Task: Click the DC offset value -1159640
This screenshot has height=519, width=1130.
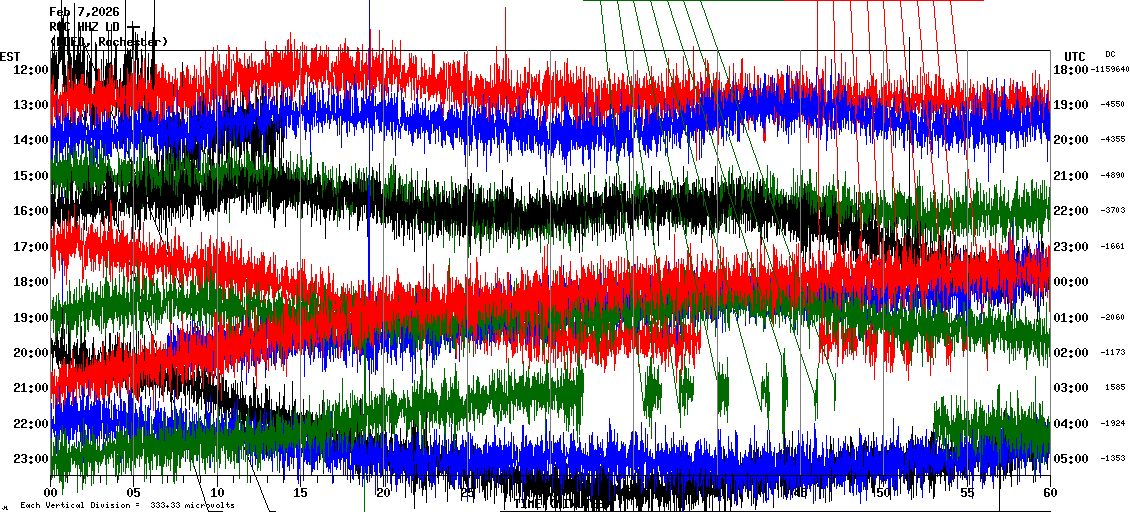Action: point(1110,70)
